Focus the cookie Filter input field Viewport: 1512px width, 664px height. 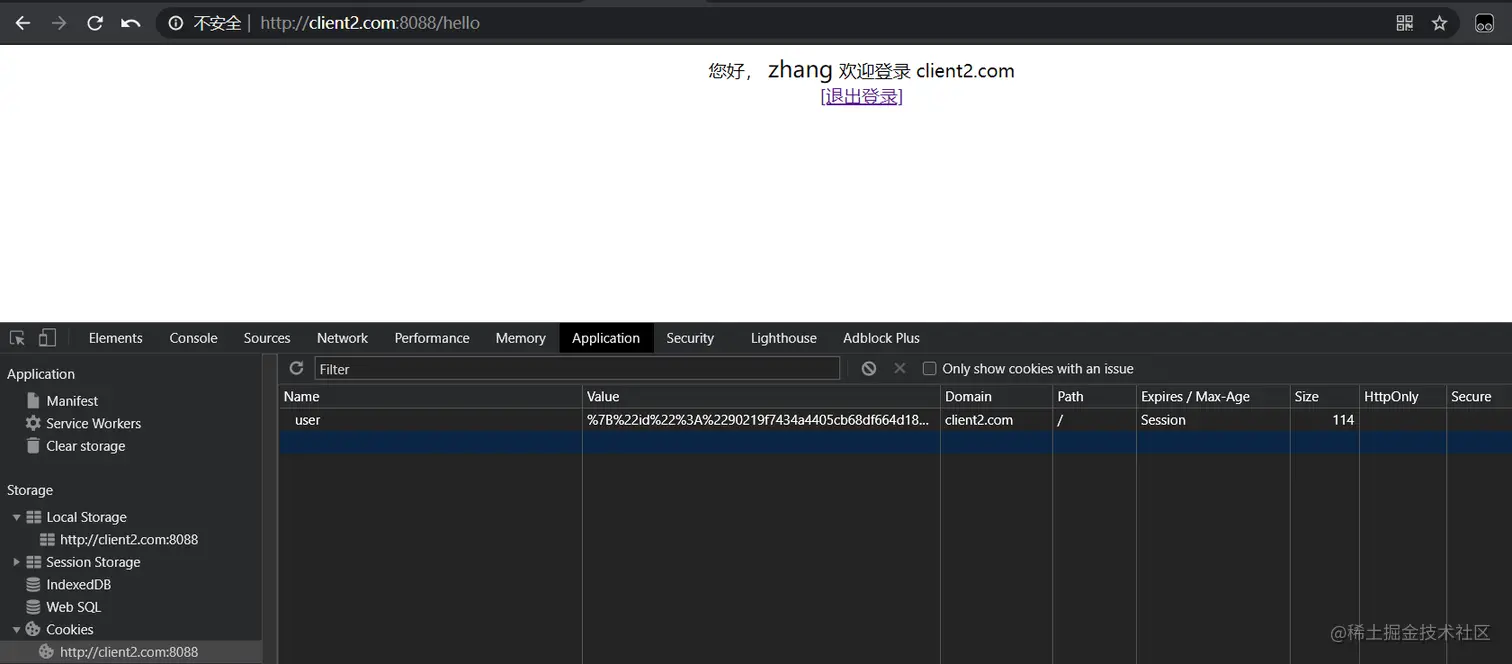pos(577,368)
